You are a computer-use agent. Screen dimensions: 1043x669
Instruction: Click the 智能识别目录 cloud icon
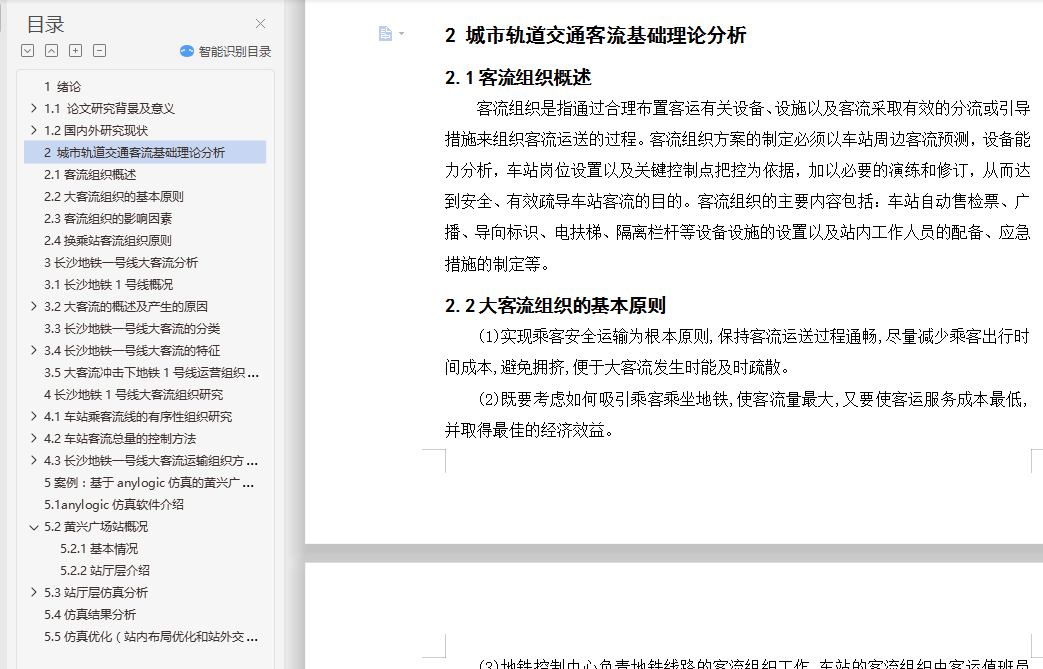pos(187,51)
